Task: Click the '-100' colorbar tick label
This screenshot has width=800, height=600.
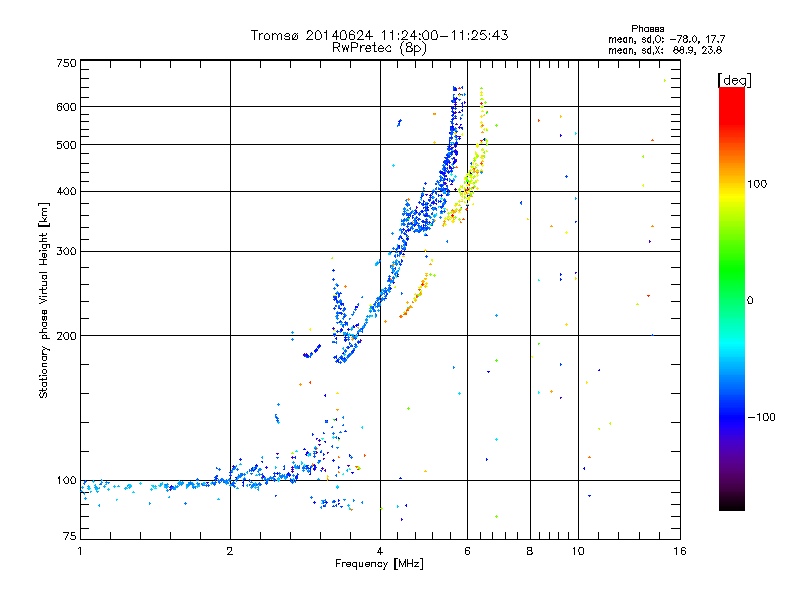Action: click(x=761, y=417)
